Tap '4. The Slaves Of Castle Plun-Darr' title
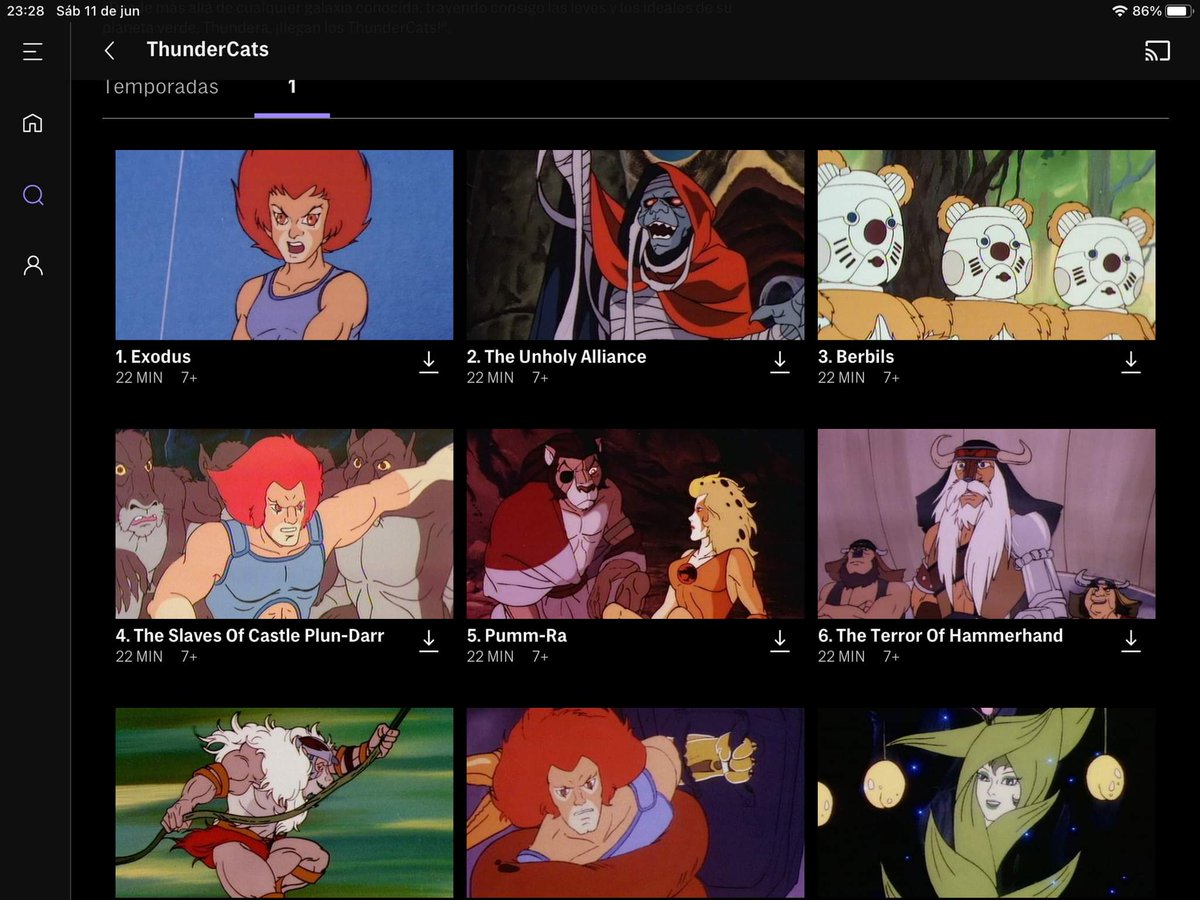Screen dimensions: 1200x900 click(250, 636)
